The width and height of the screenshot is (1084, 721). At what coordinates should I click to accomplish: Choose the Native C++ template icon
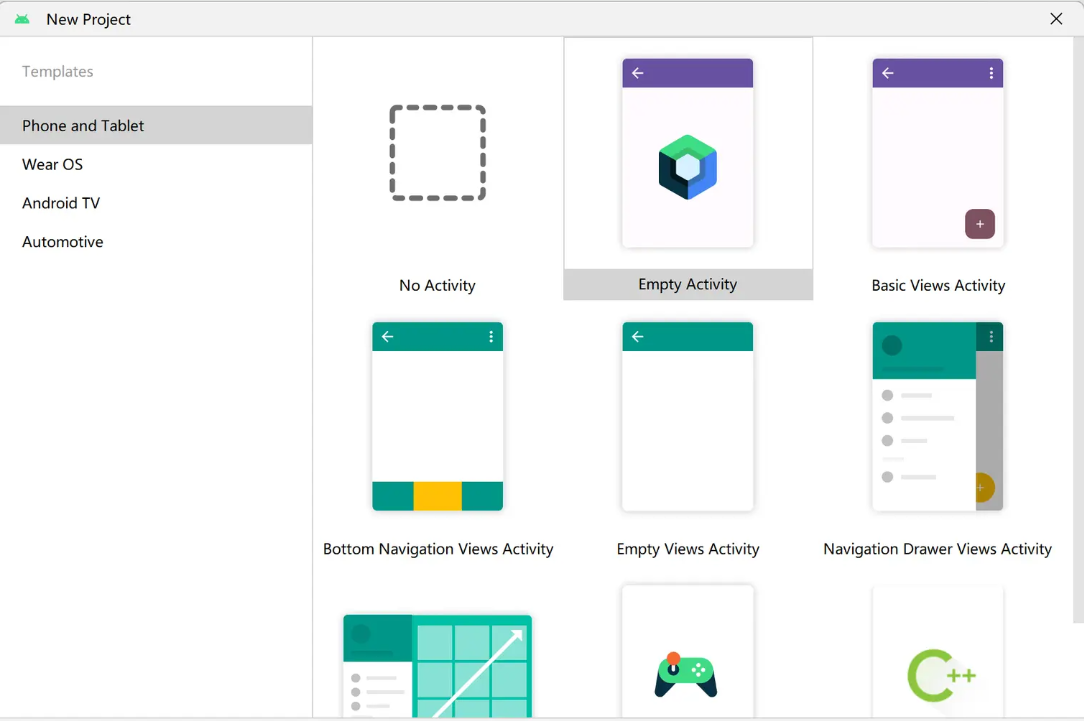point(941,675)
